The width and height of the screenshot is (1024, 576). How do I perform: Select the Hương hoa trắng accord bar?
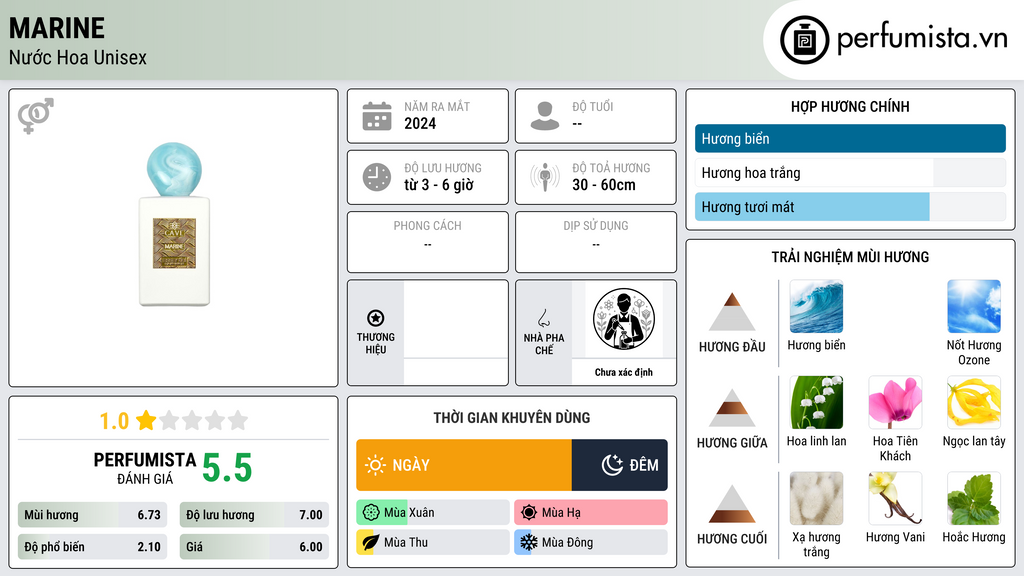click(850, 172)
